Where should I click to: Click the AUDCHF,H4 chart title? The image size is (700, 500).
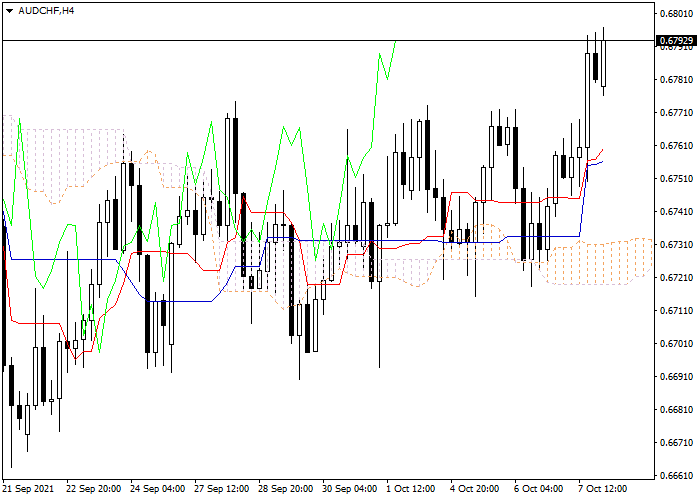coord(46,11)
